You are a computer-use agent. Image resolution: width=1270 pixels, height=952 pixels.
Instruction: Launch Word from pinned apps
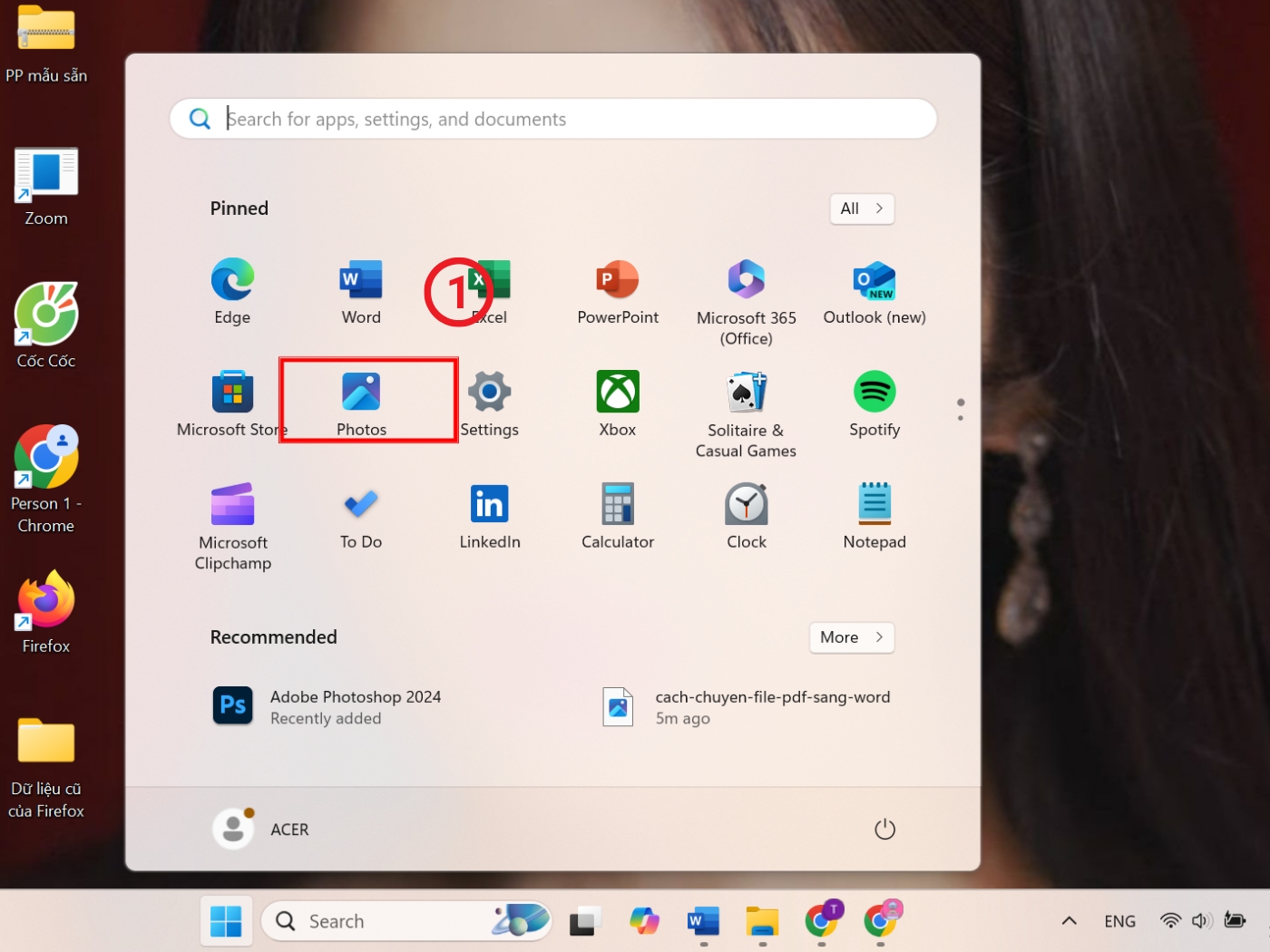(361, 292)
